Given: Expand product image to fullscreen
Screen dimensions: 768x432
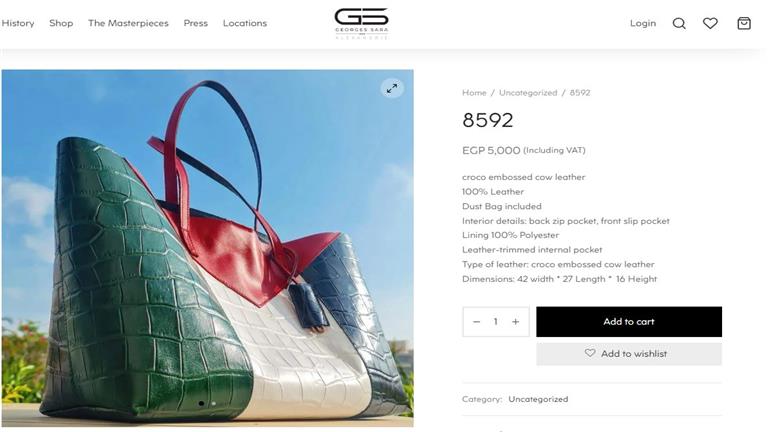Looking at the screenshot, I should tap(392, 89).
